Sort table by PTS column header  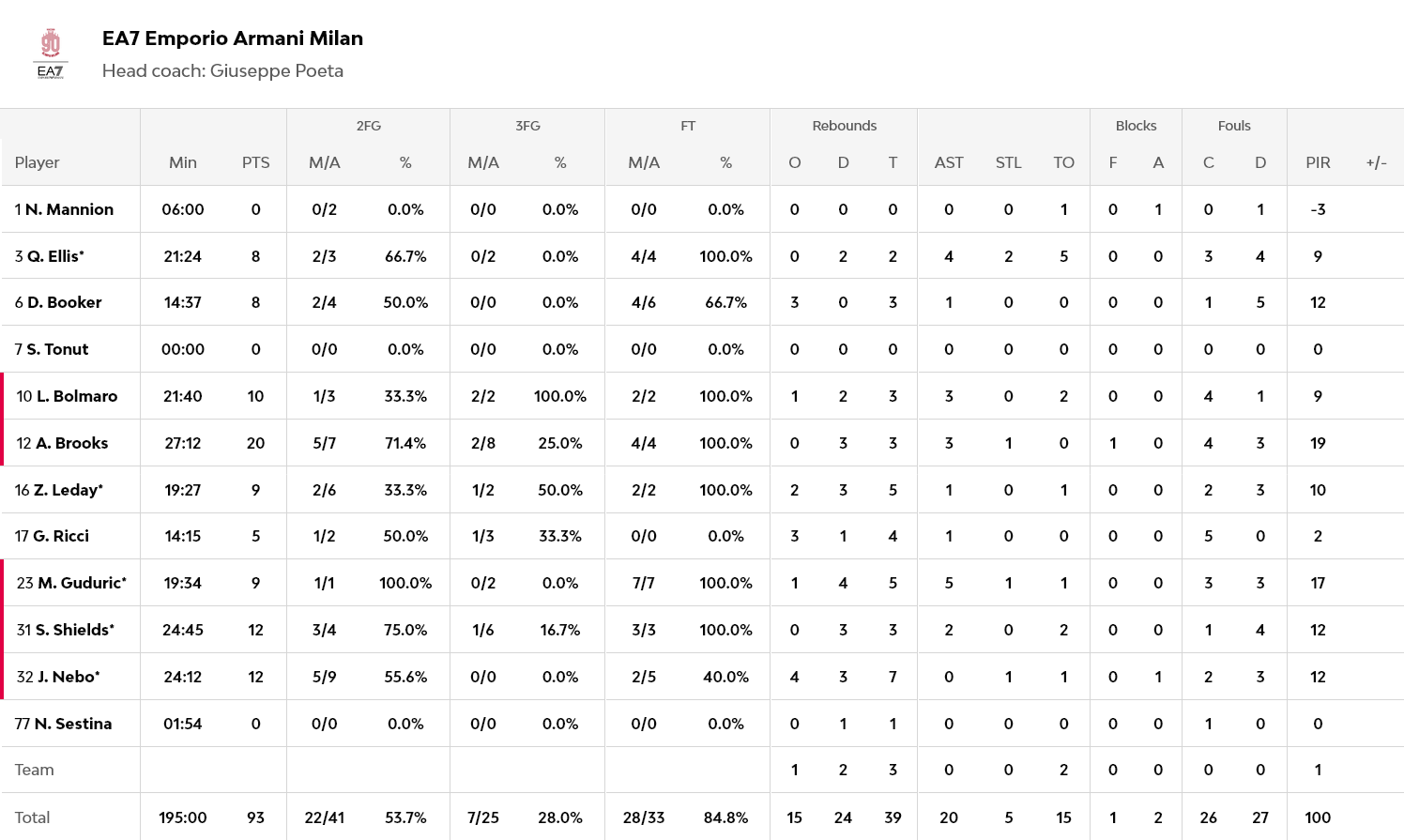pyautogui.click(x=255, y=162)
